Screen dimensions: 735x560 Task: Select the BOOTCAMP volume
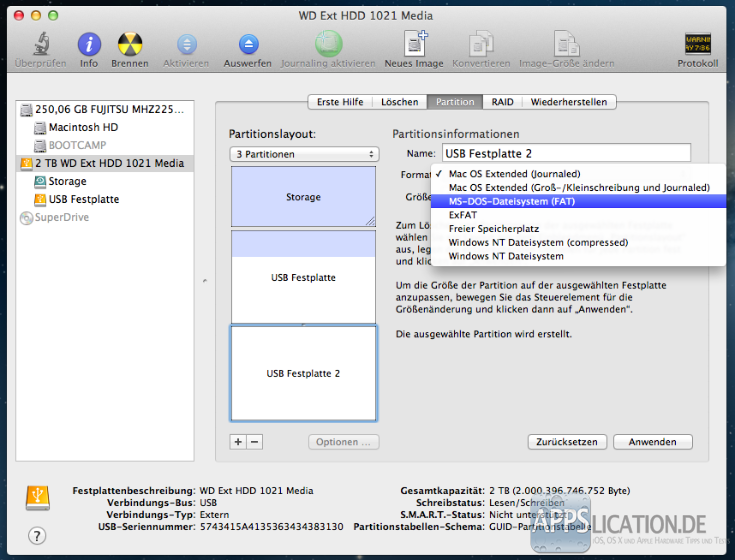(105, 145)
